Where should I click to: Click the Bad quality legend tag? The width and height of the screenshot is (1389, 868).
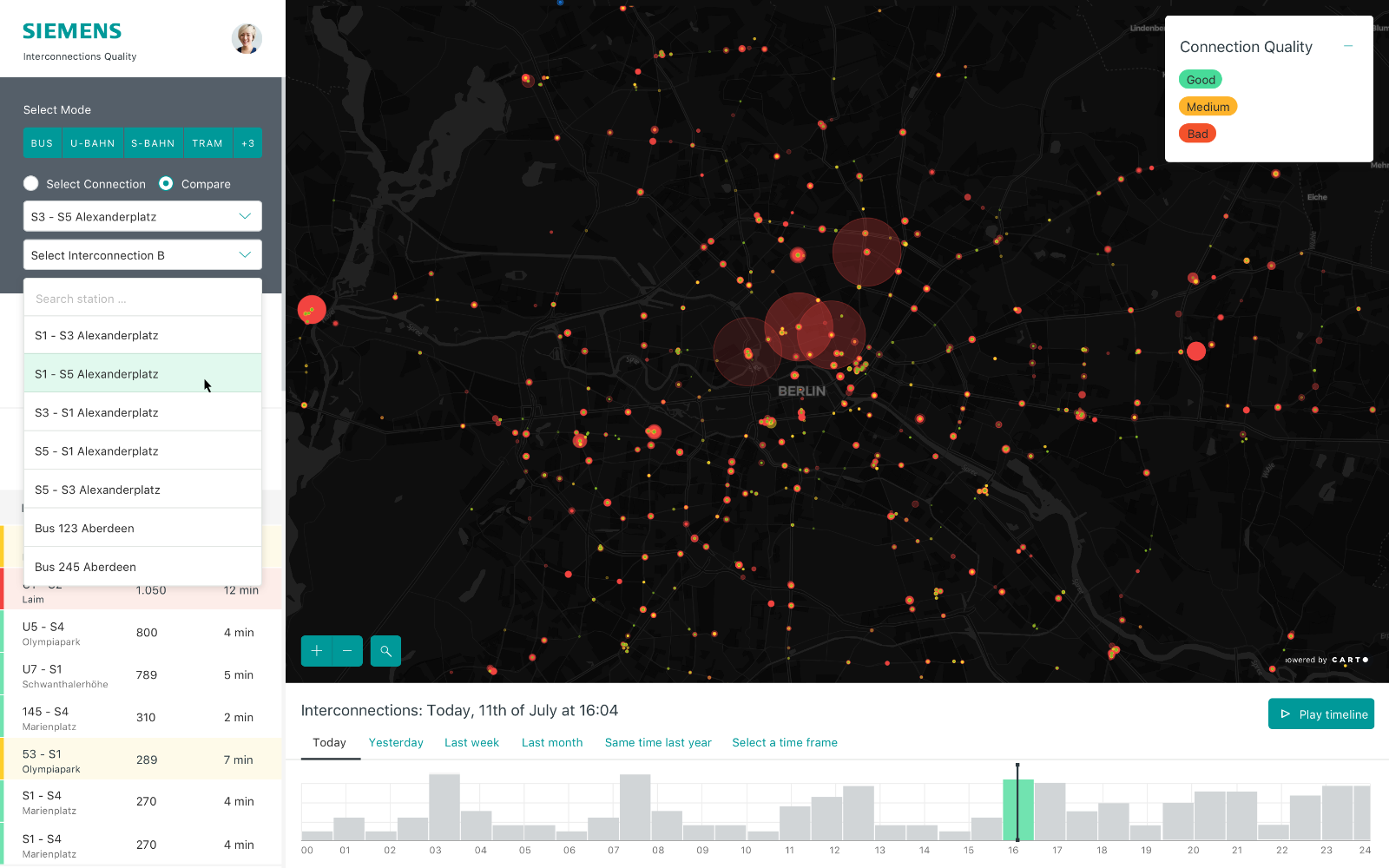click(1197, 134)
